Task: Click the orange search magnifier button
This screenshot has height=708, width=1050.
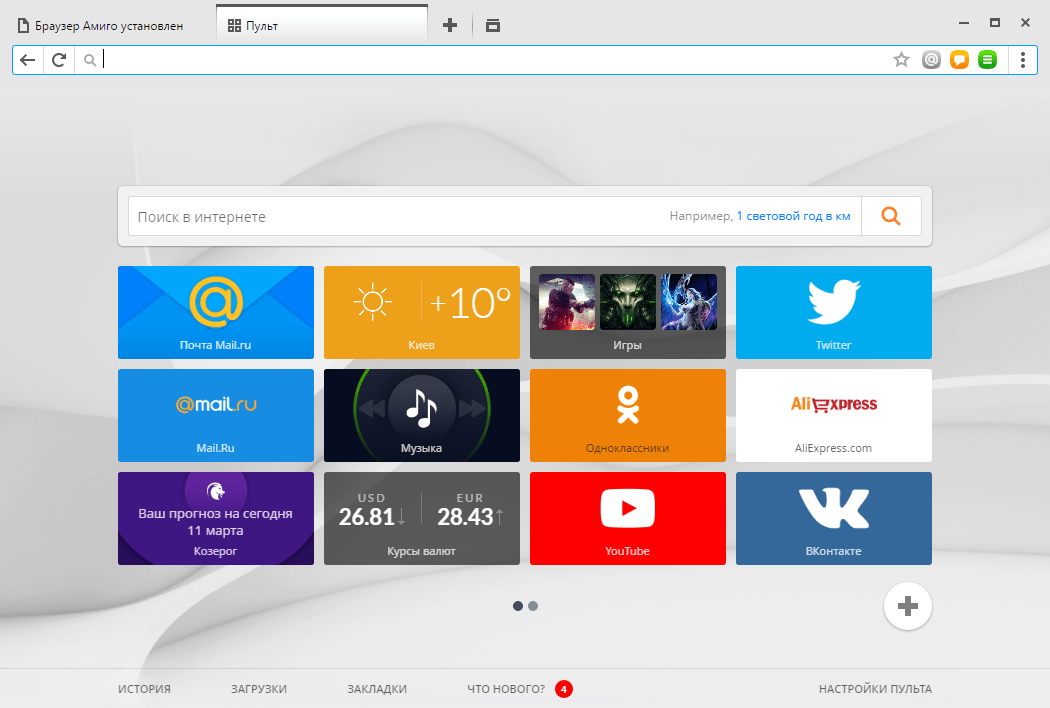Action: point(891,216)
